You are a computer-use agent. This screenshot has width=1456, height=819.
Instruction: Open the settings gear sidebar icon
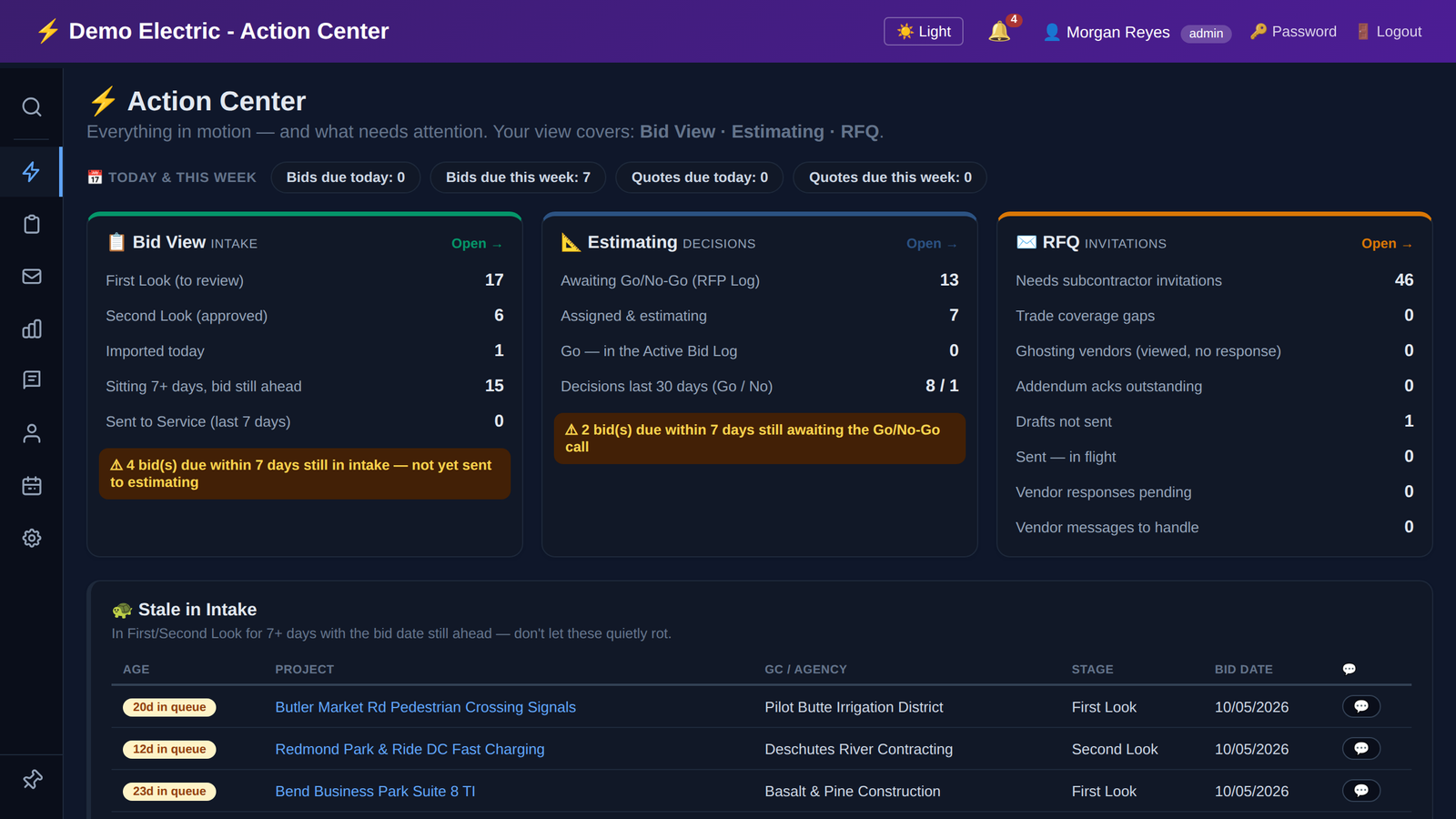coord(32,538)
